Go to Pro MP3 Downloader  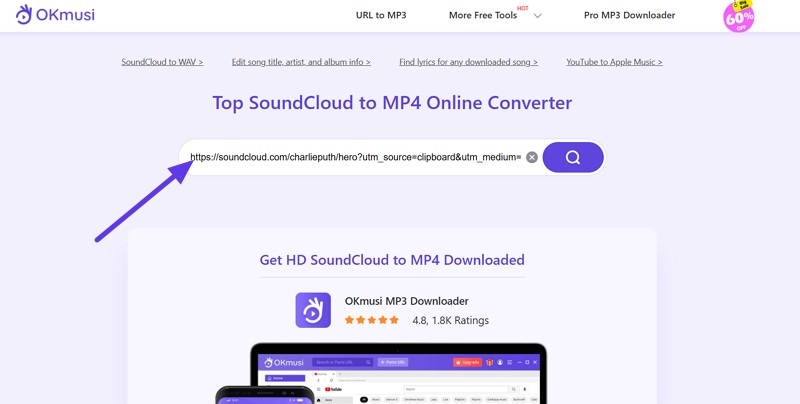(629, 15)
